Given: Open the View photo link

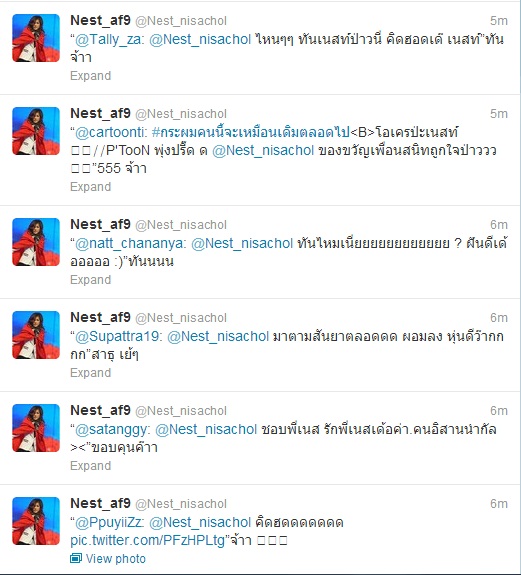Looking at the screenshot, I should click(x=115, y=558).
